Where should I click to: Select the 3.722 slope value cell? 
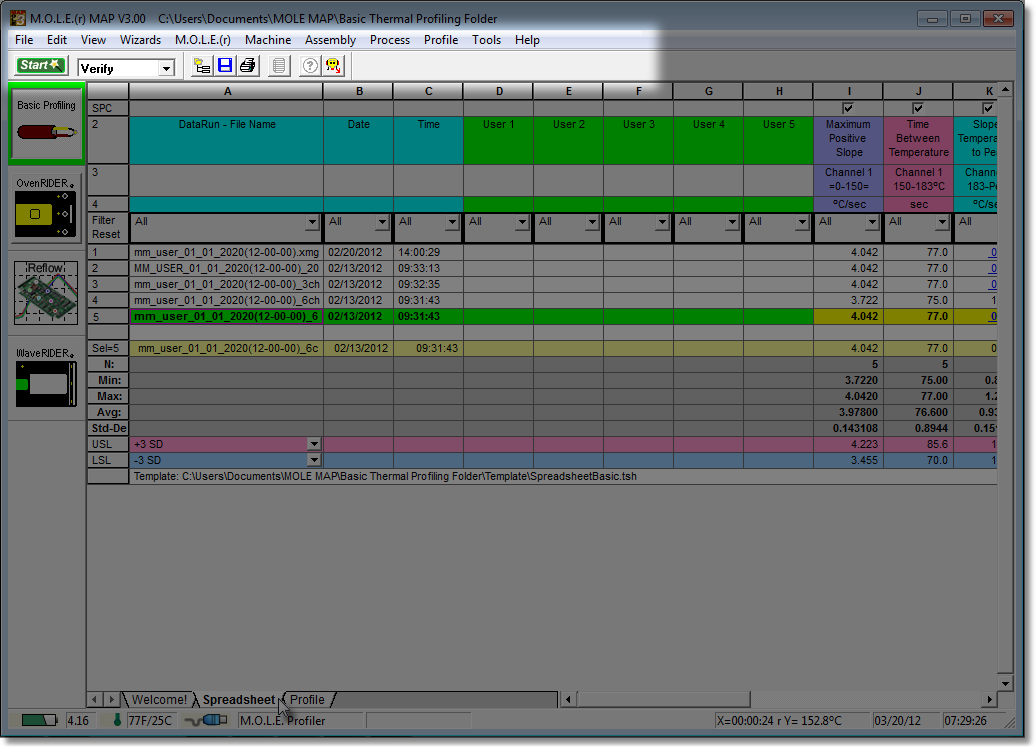tap(848, 301)
